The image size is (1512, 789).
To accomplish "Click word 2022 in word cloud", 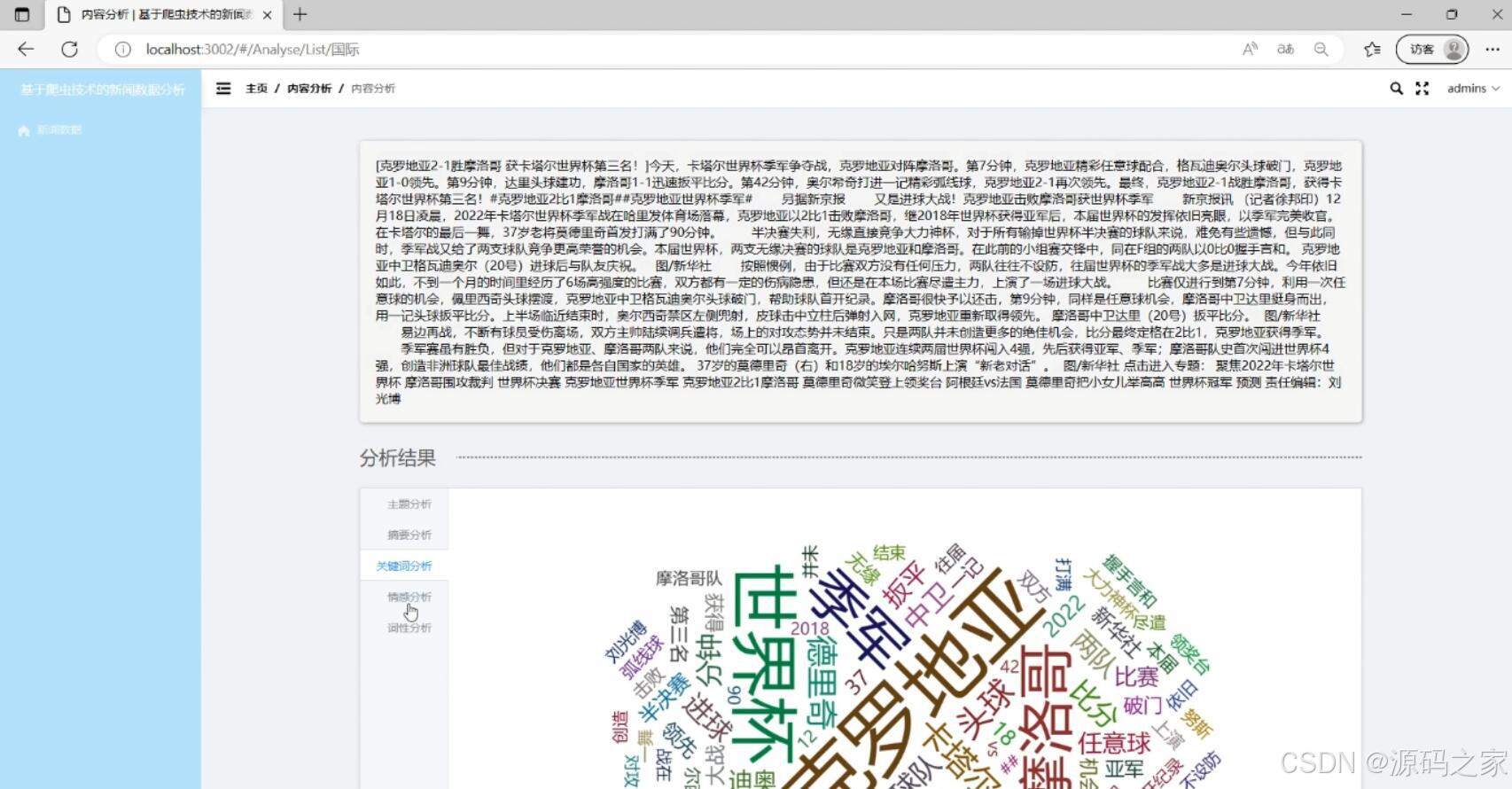I will [x=1063, y=615].
